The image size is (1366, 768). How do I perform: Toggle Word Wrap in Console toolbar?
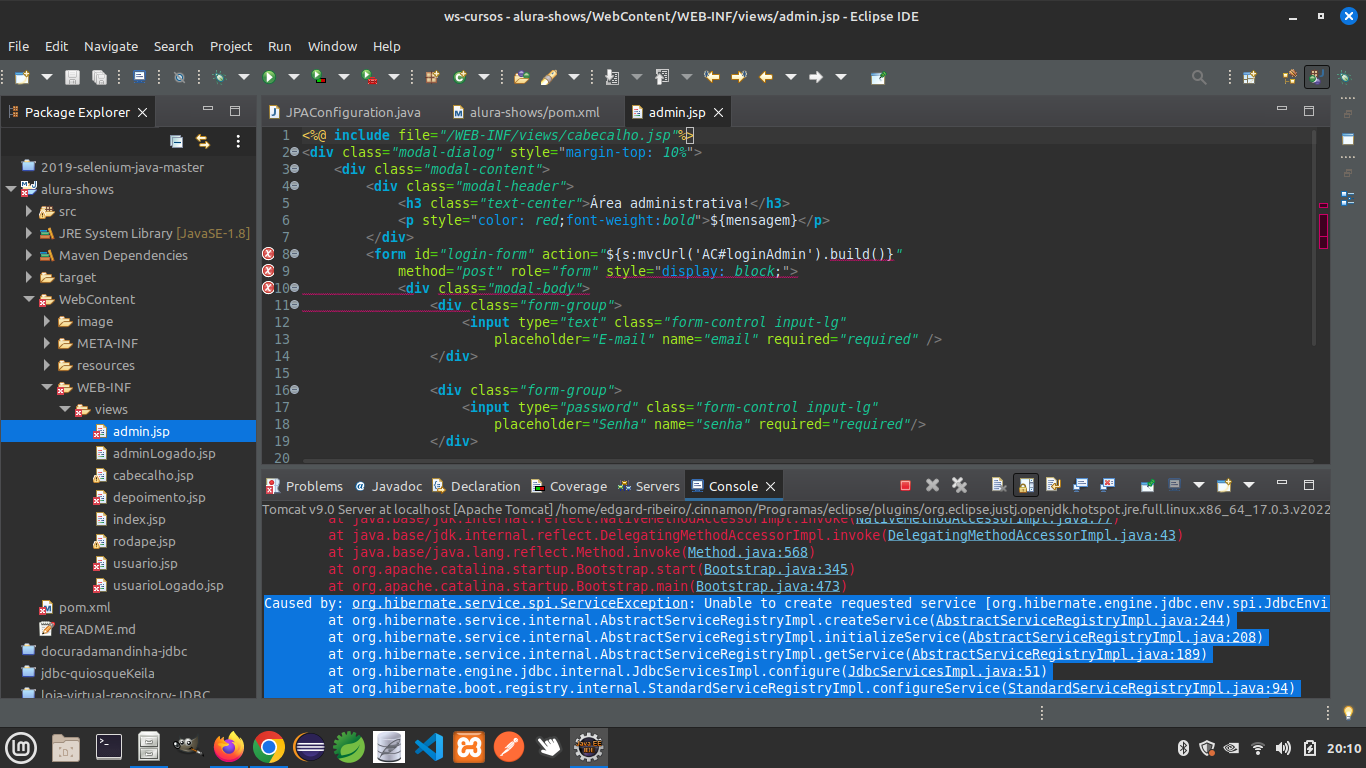click(x=1053, y=485)
